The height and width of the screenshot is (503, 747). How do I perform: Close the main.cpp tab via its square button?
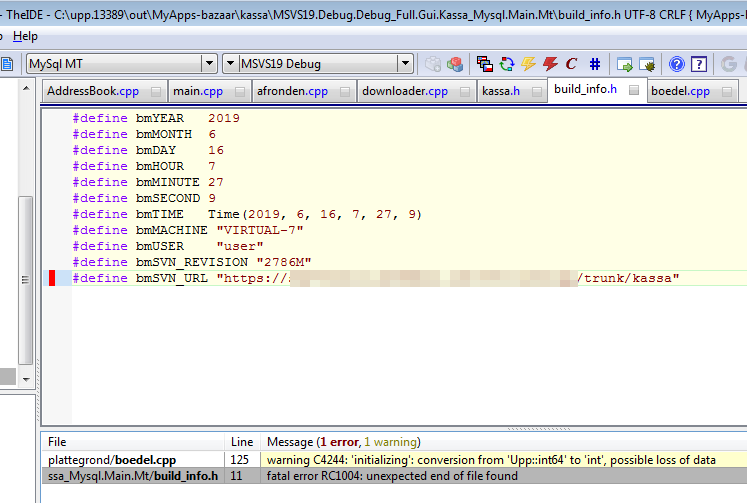pos(240,91)
